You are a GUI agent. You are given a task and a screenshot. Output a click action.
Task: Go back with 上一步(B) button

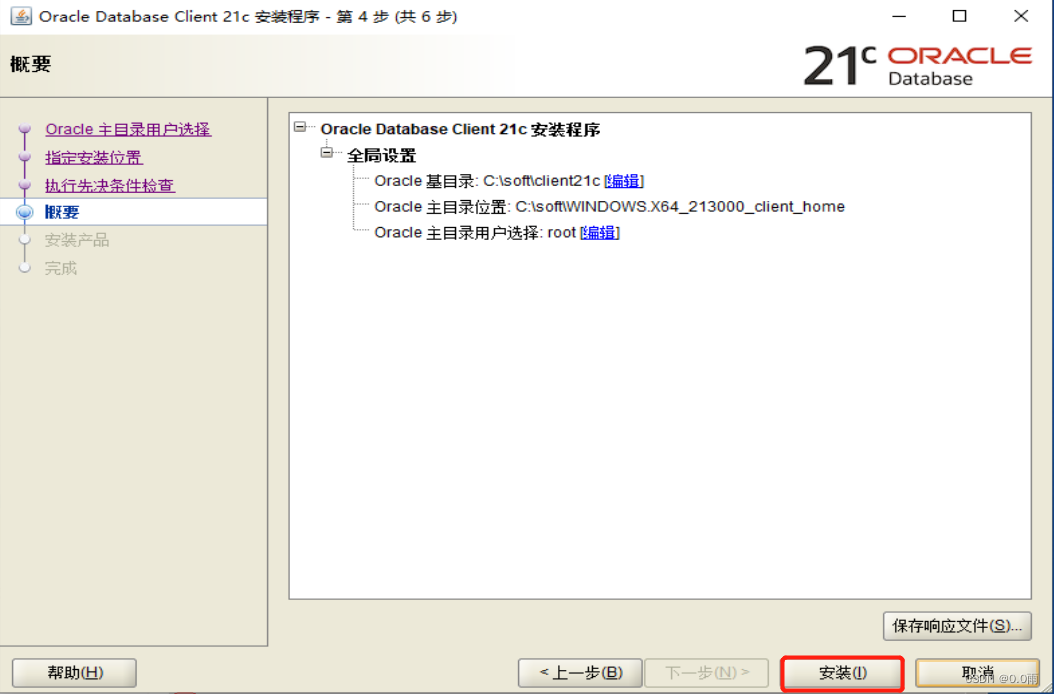[580, 672]
